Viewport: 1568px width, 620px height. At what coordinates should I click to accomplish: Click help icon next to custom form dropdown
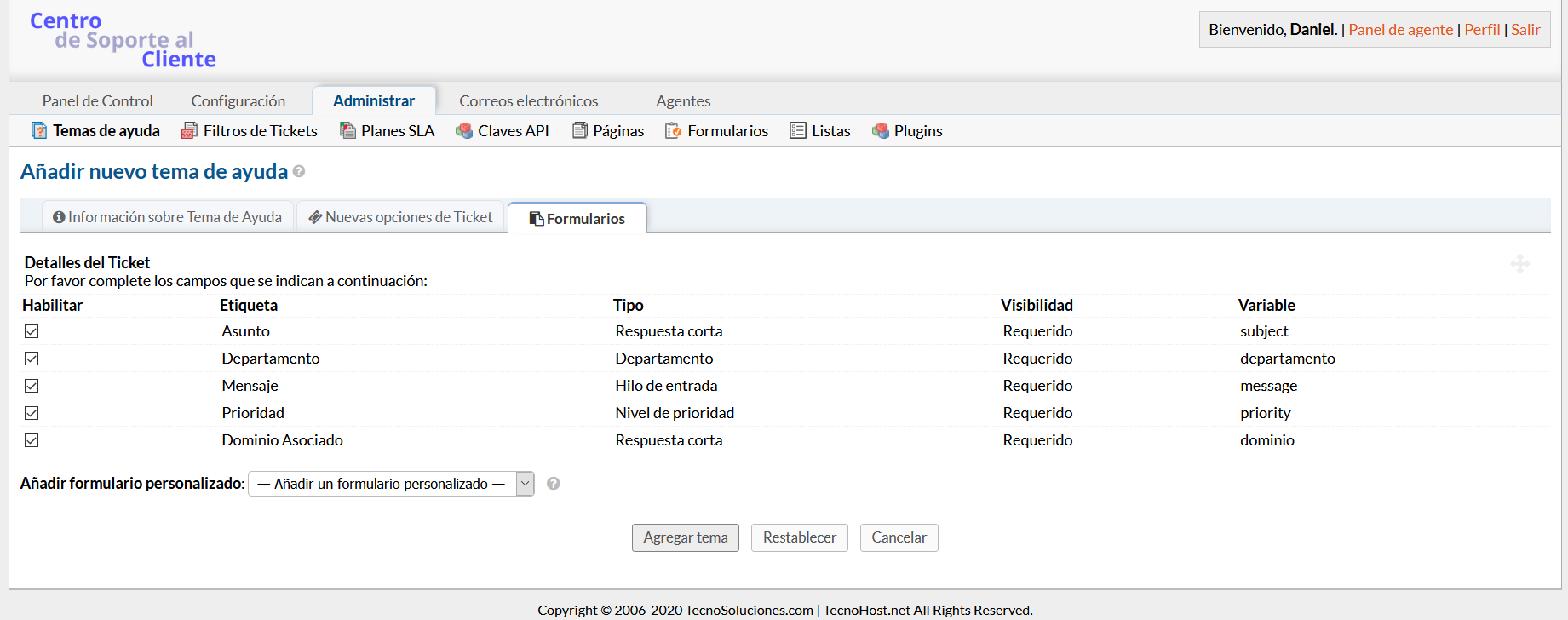(x=554, y=484)
